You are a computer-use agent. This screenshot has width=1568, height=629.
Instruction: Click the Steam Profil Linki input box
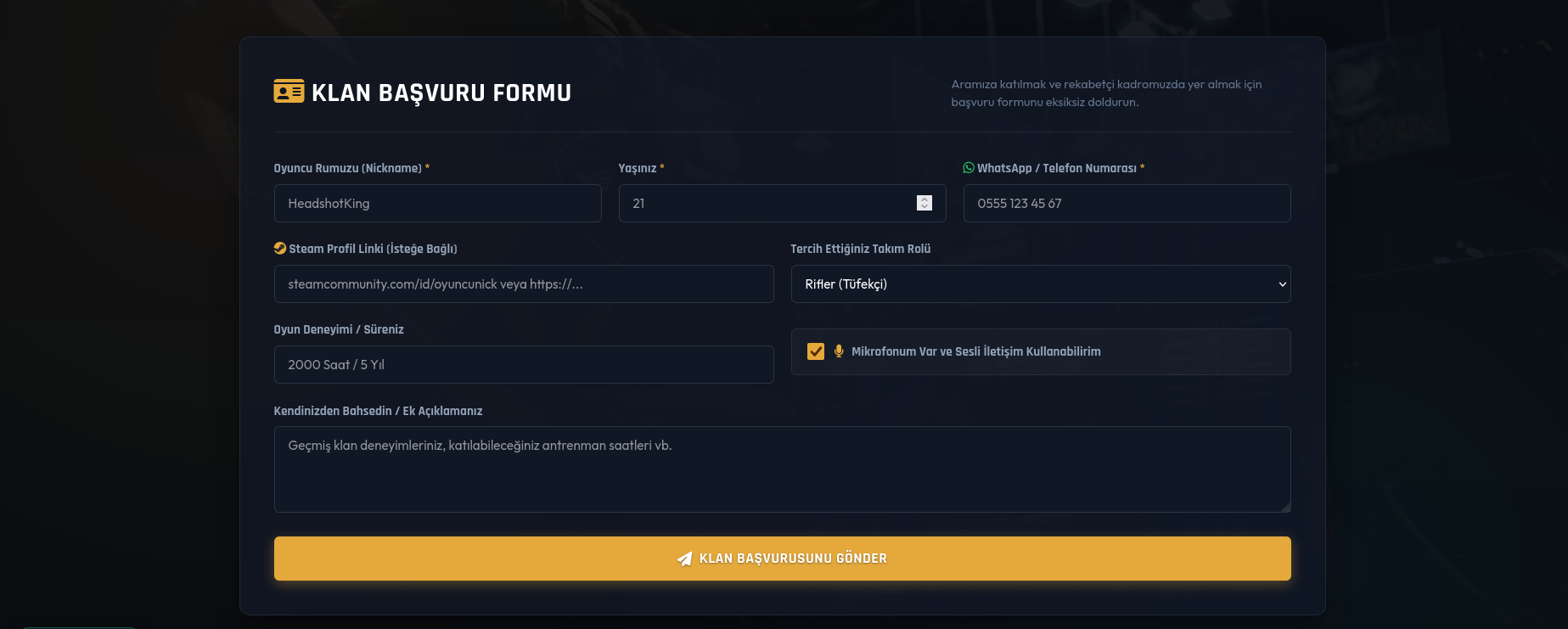(x=524, y=284)
